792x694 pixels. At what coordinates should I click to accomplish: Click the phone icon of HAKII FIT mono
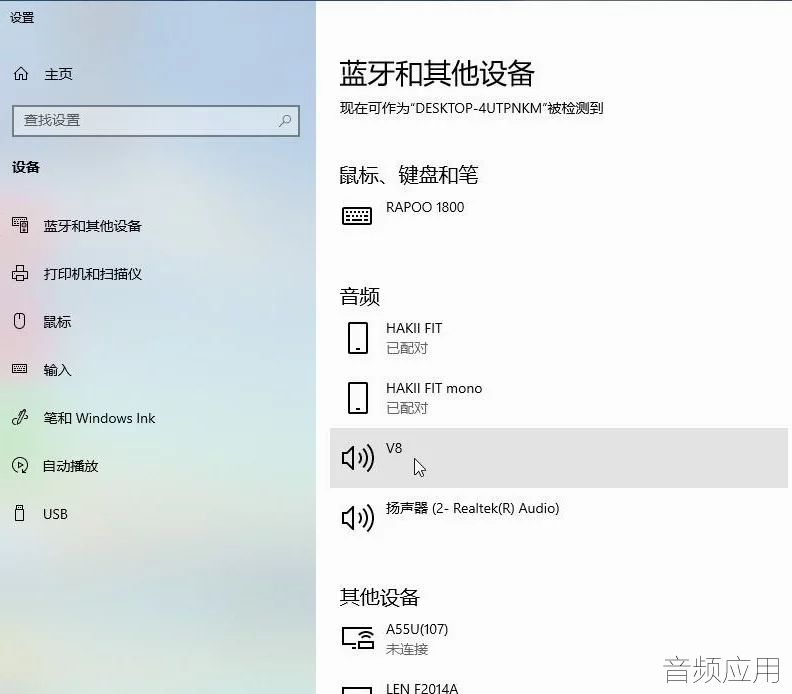click(358, 398)
